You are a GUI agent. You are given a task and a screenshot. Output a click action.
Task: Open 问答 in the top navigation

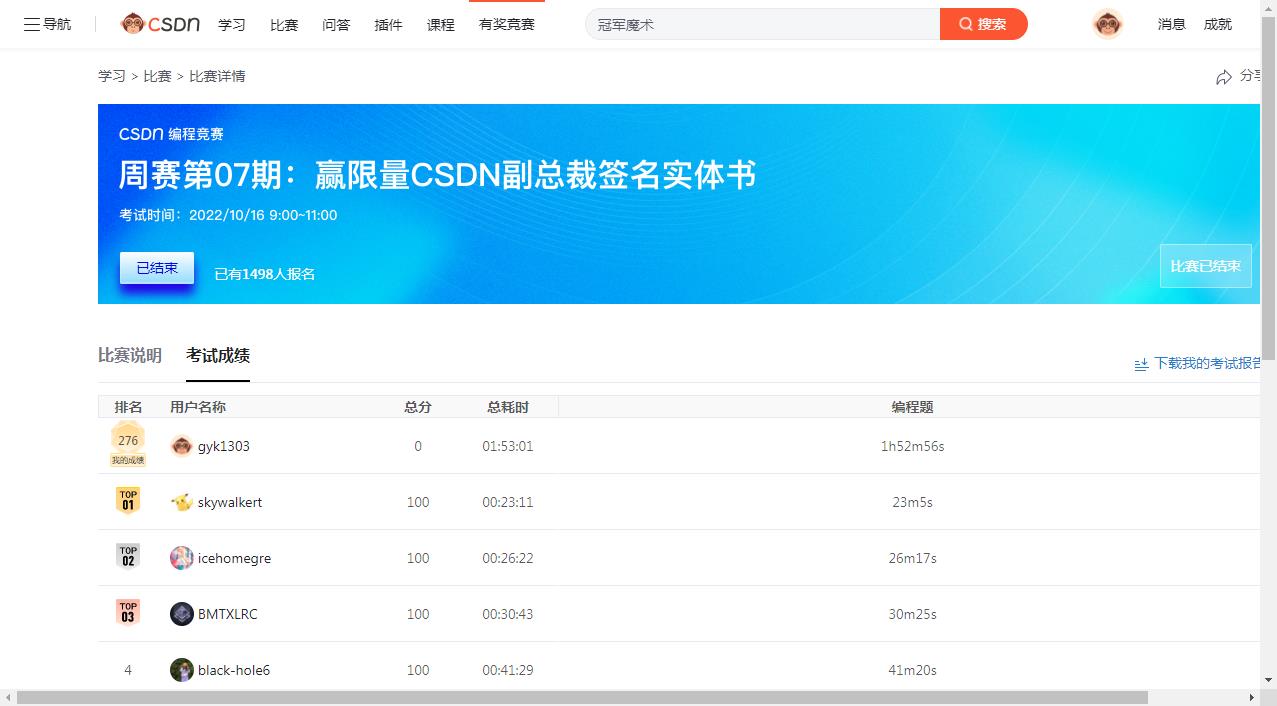click(336, 24)
